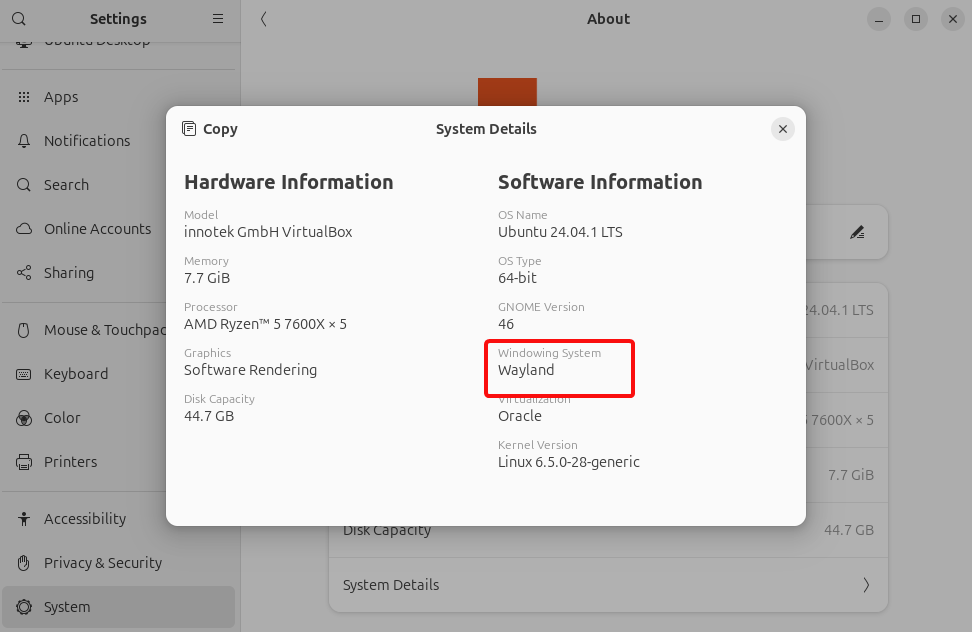972x632 pixels.
Task: Go back using the About header arrow
Action: tap(263, 19)
